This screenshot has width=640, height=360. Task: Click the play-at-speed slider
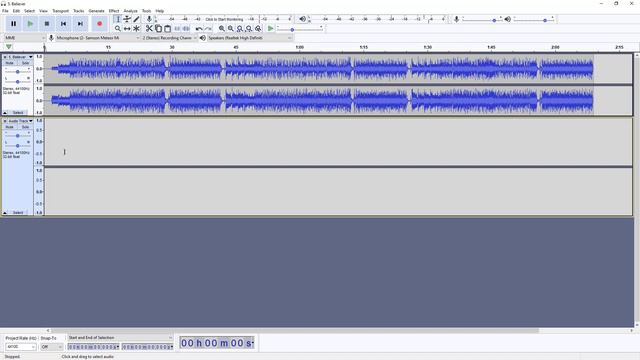pyautogui.click(x=300, y=29)
